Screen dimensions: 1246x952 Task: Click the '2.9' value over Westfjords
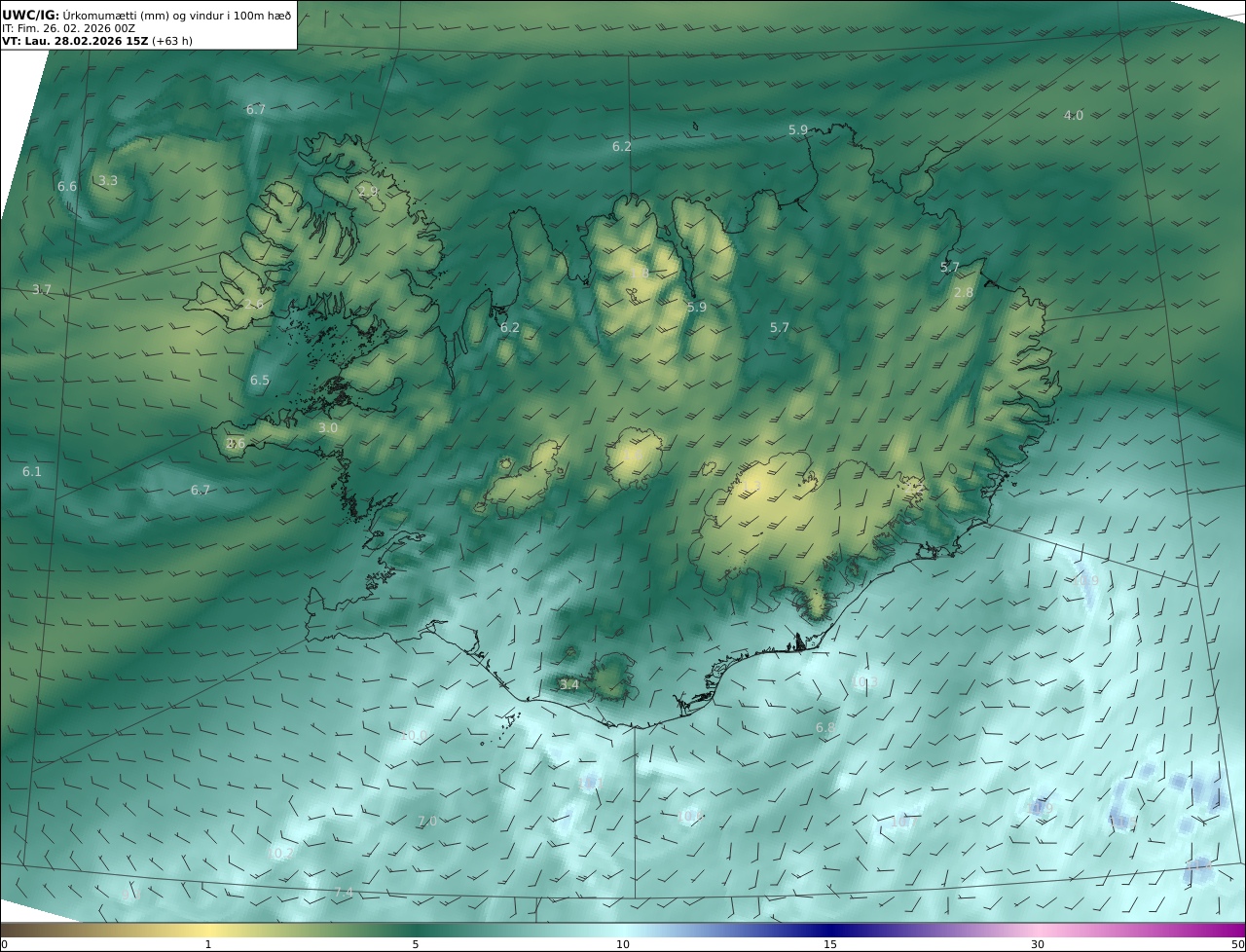368,192
